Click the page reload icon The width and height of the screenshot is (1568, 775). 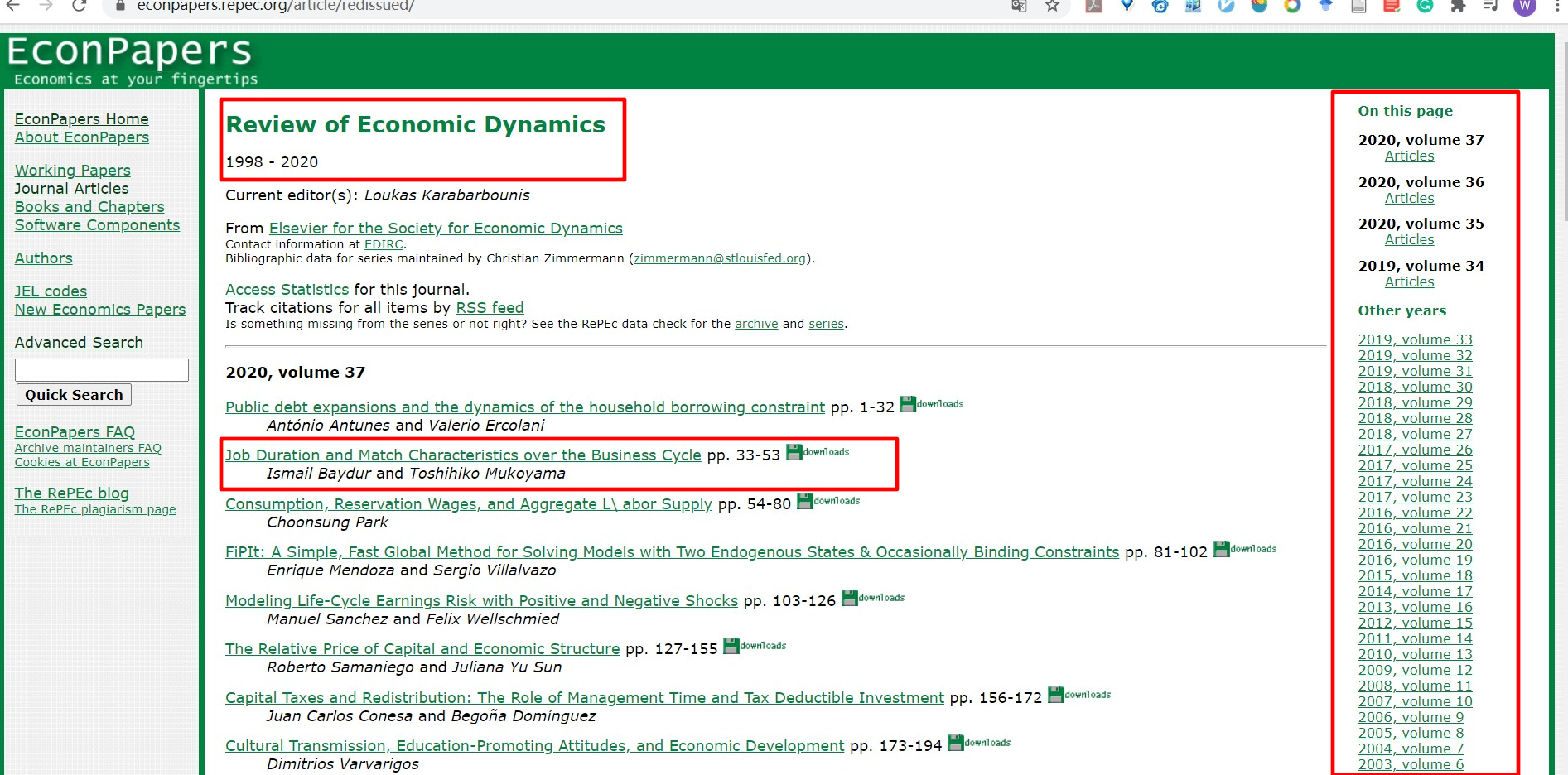tap(79, 7)
